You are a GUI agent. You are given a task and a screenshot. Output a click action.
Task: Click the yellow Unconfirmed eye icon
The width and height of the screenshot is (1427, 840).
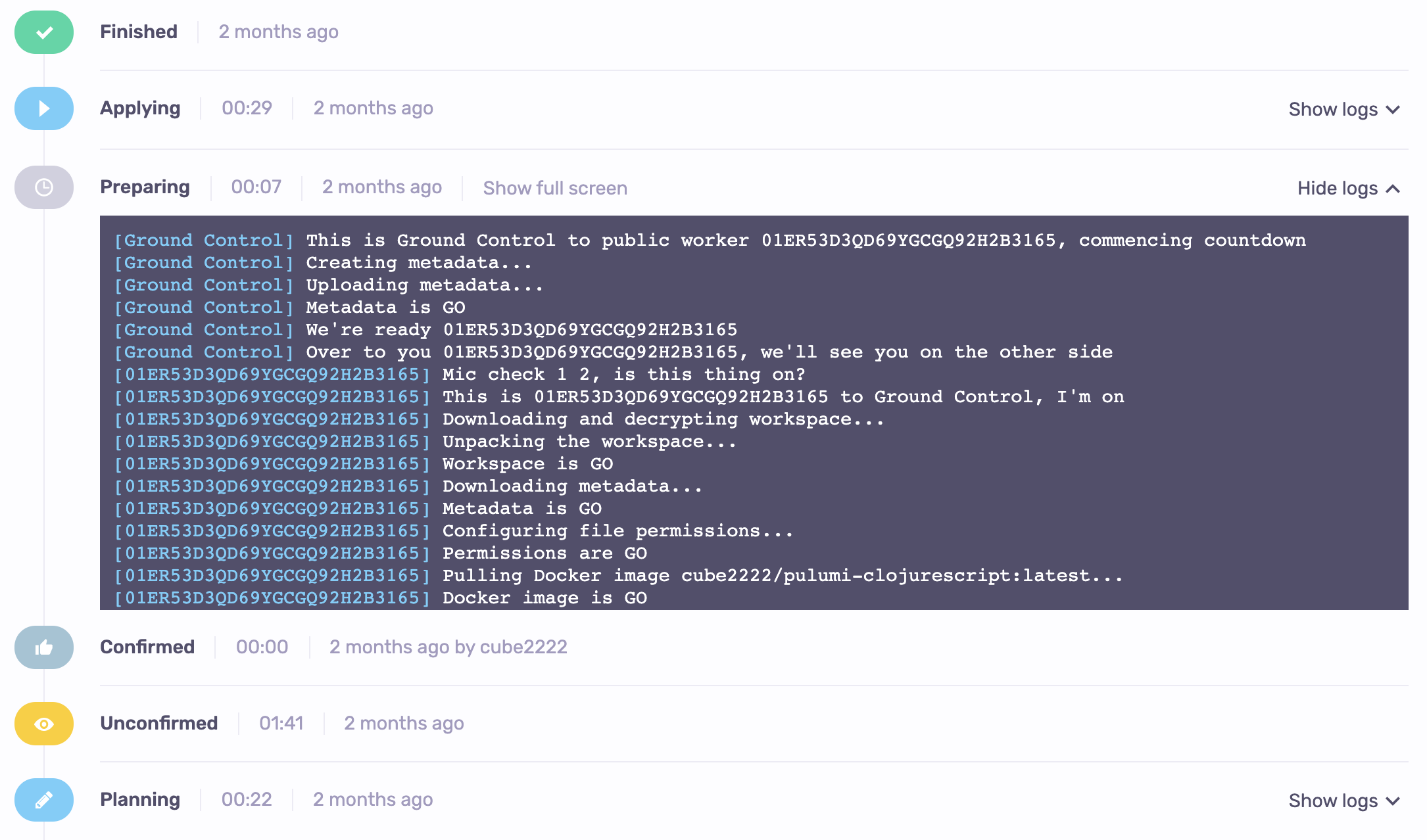[x=43, y=724]
